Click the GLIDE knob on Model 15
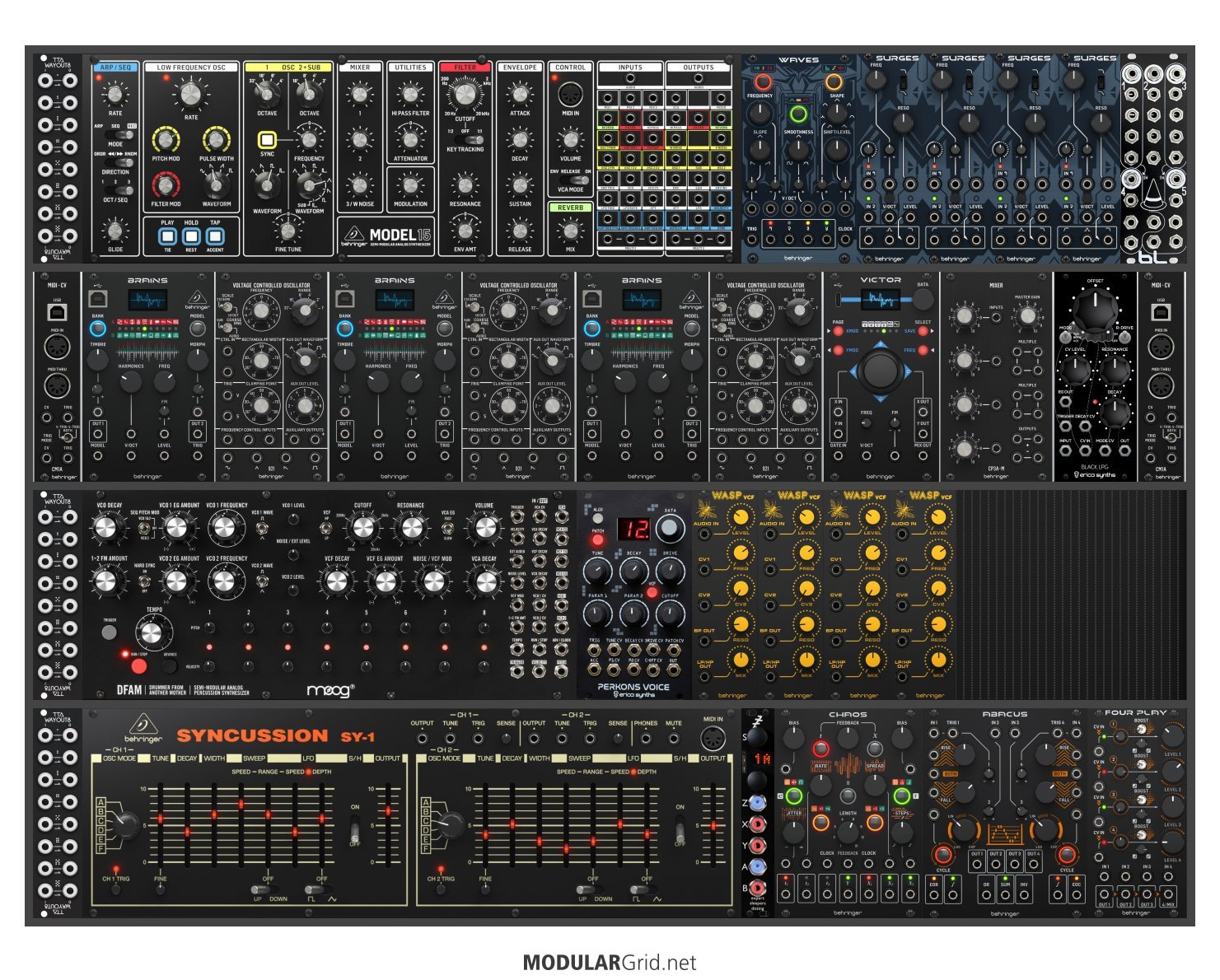The height and width of the screenshot is (980, 1220). click(115, 230)
